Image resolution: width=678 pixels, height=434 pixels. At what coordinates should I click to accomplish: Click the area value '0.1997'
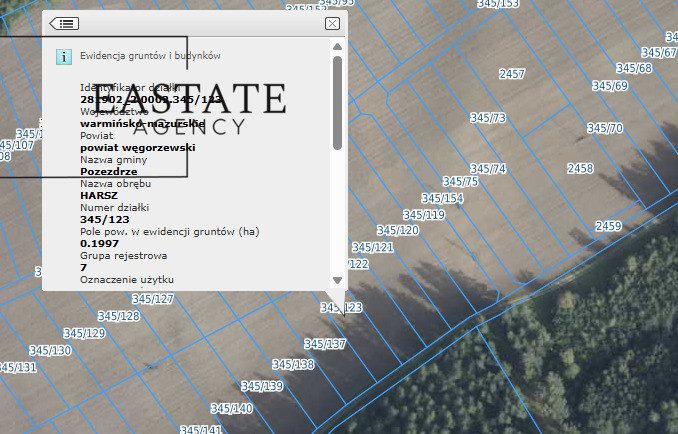pyautogui.click(x=99, y=244)
